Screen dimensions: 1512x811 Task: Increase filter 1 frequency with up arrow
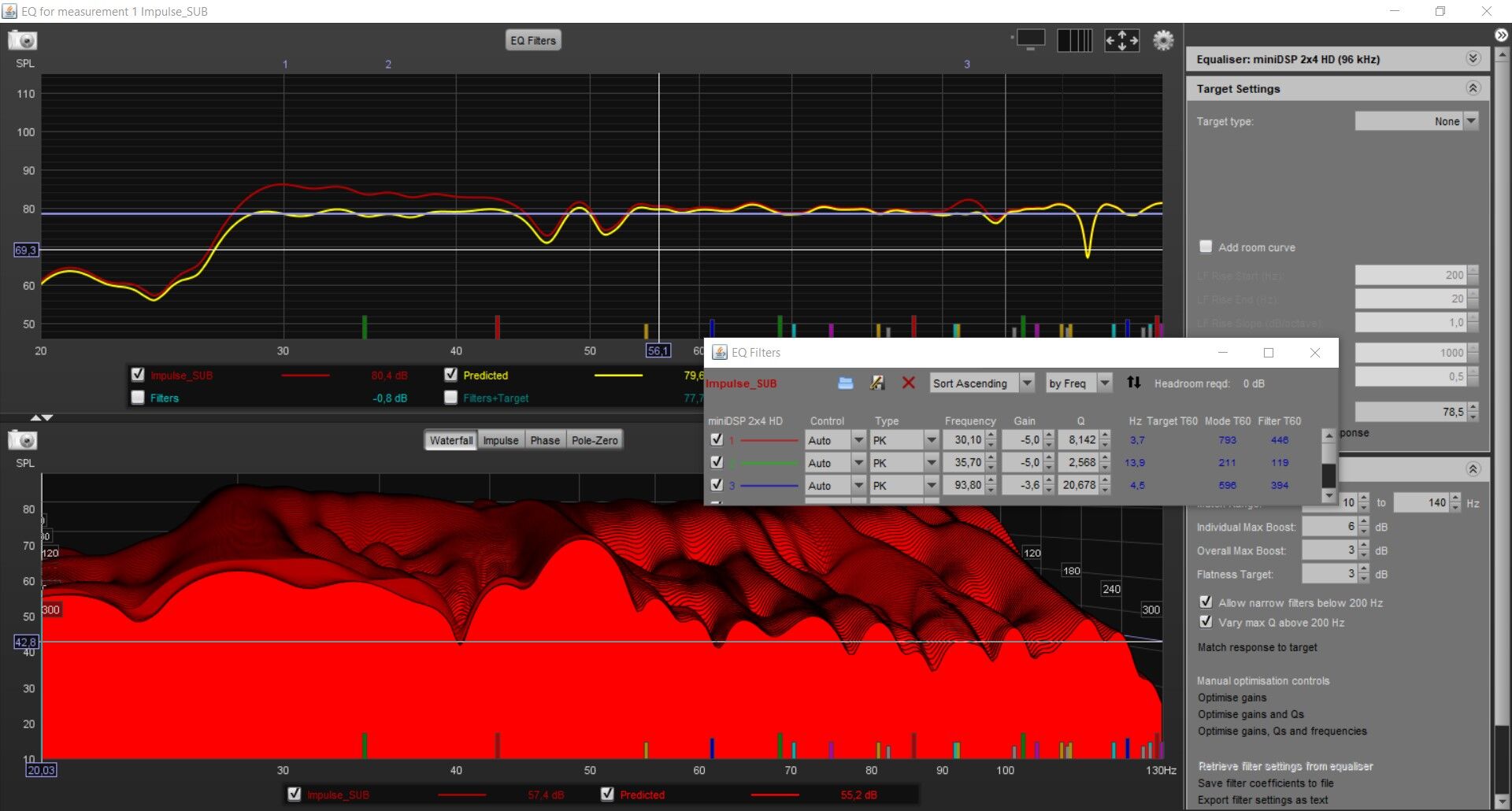tap(991, 435)
